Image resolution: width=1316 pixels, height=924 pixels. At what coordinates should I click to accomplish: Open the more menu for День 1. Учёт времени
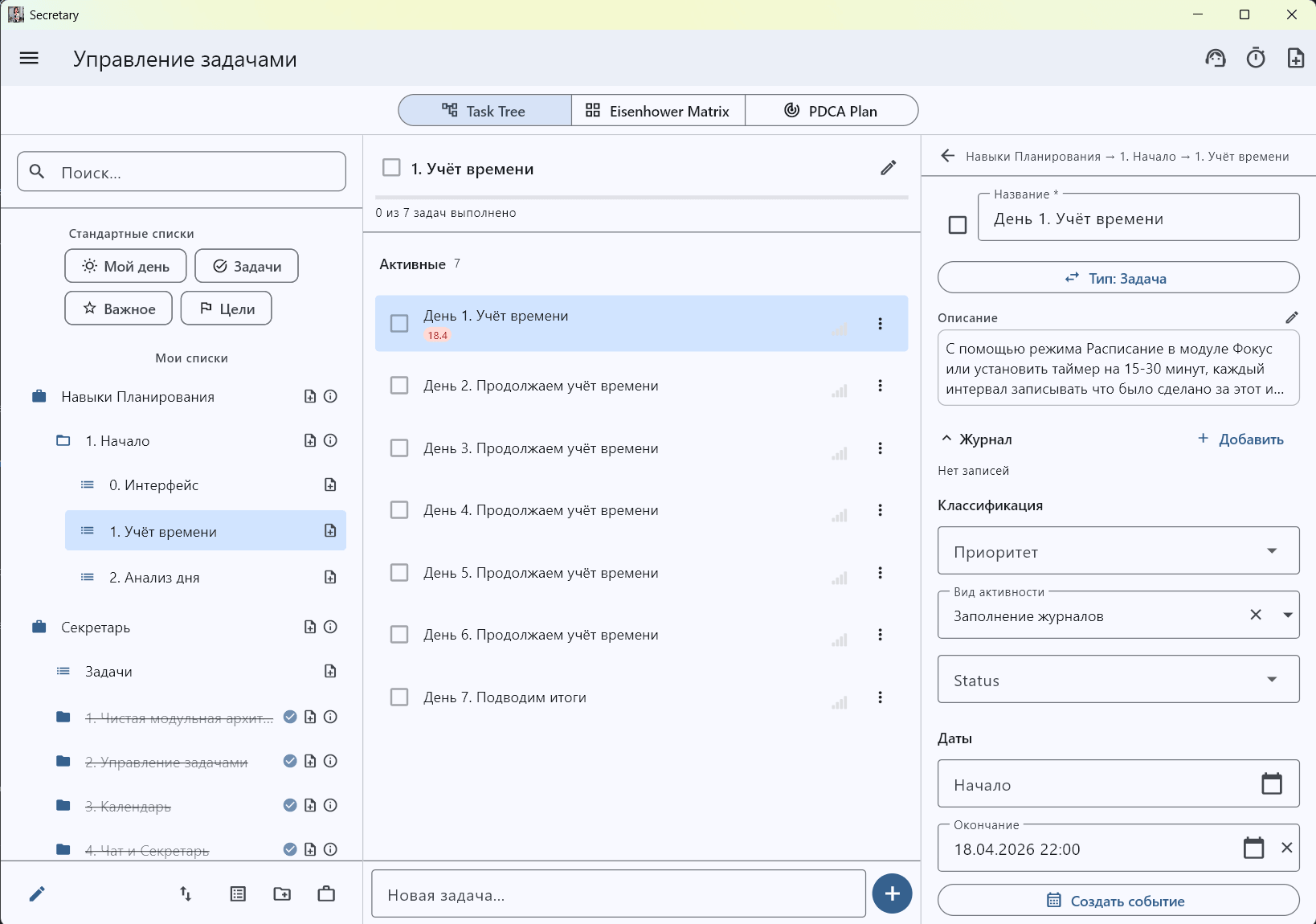pyautogui.click(x=880, y=324)
